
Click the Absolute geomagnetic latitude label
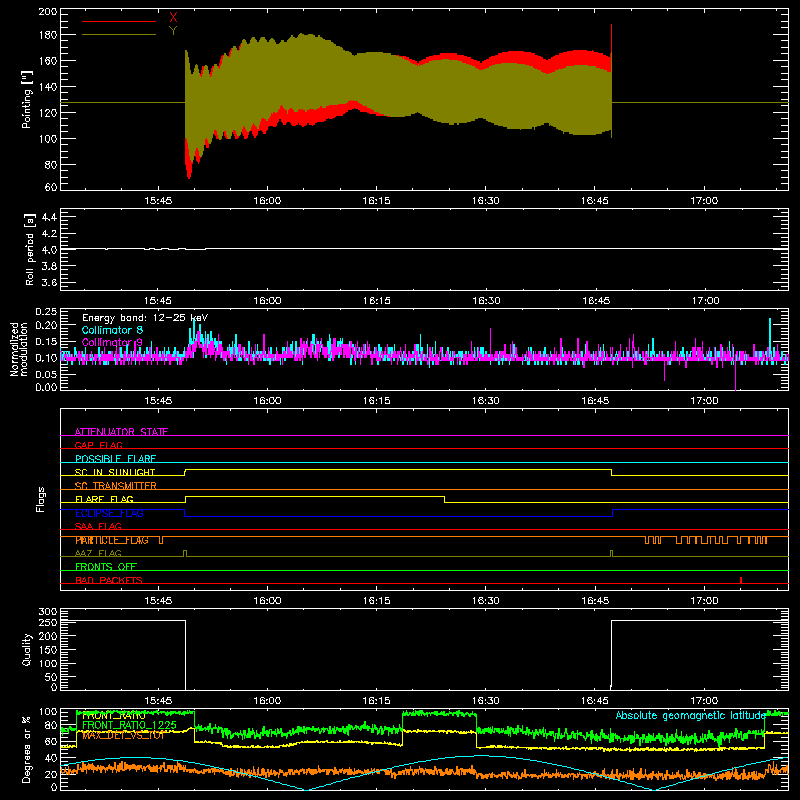tap(691, 715)
